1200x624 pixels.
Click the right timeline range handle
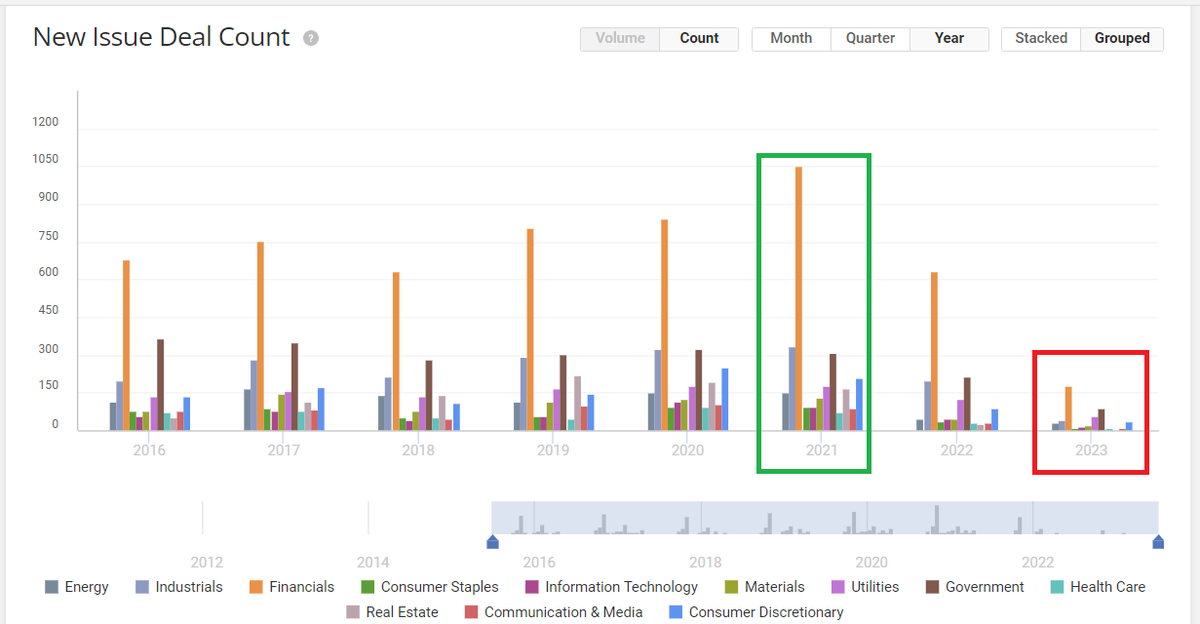tap(1158, 542)
